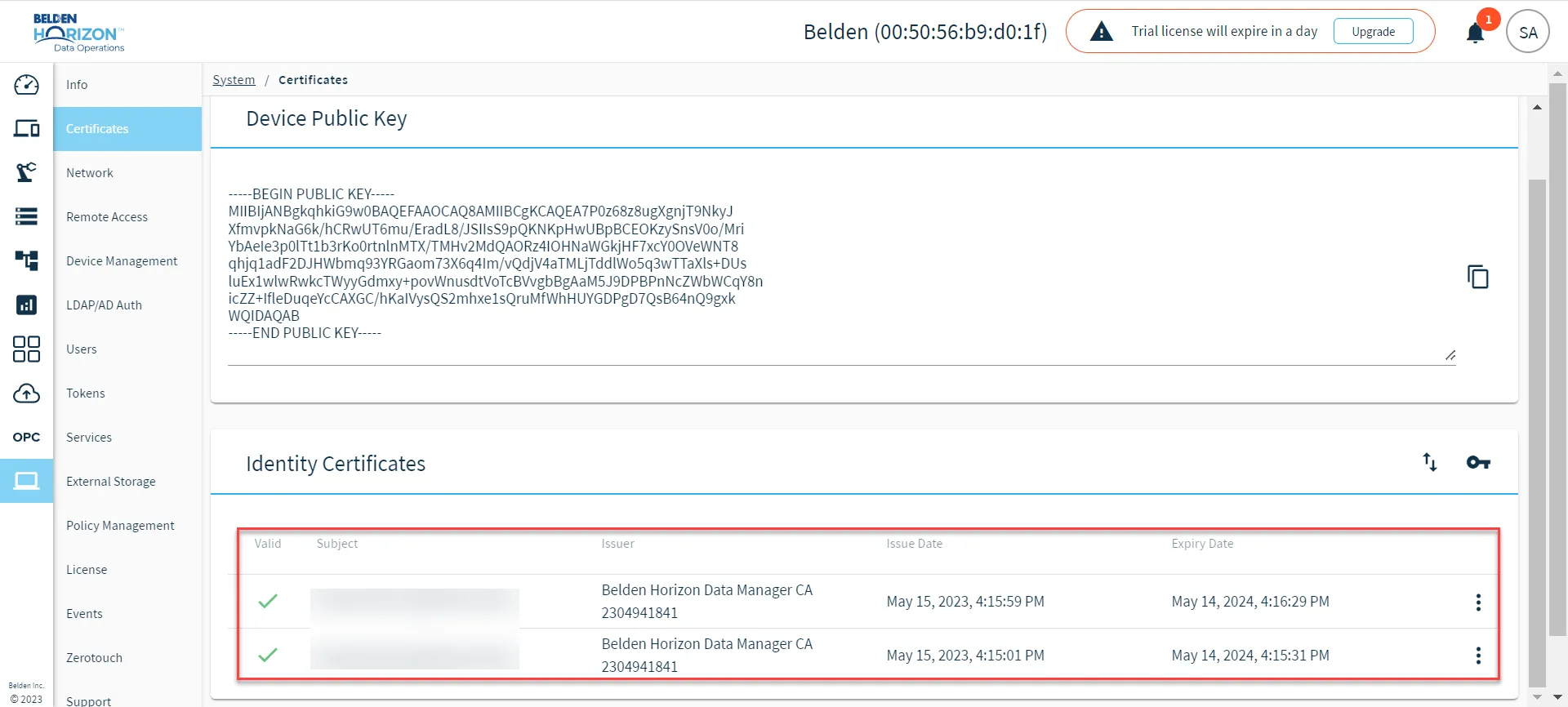Screen dimensions: 1568x707
Task: Click the Subject column header
Action: (337, 544)
